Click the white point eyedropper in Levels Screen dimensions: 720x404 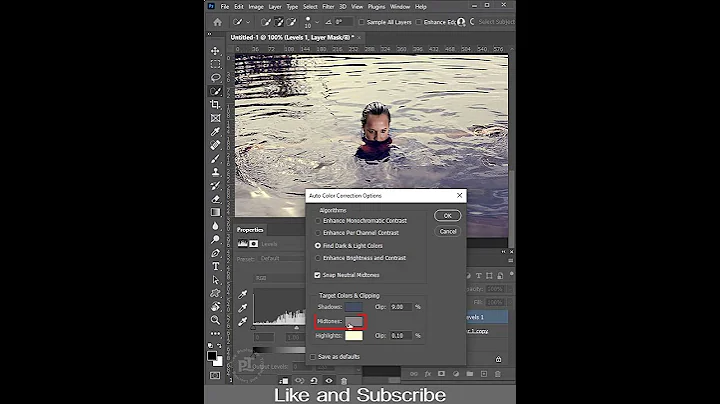tap(243, 321)
